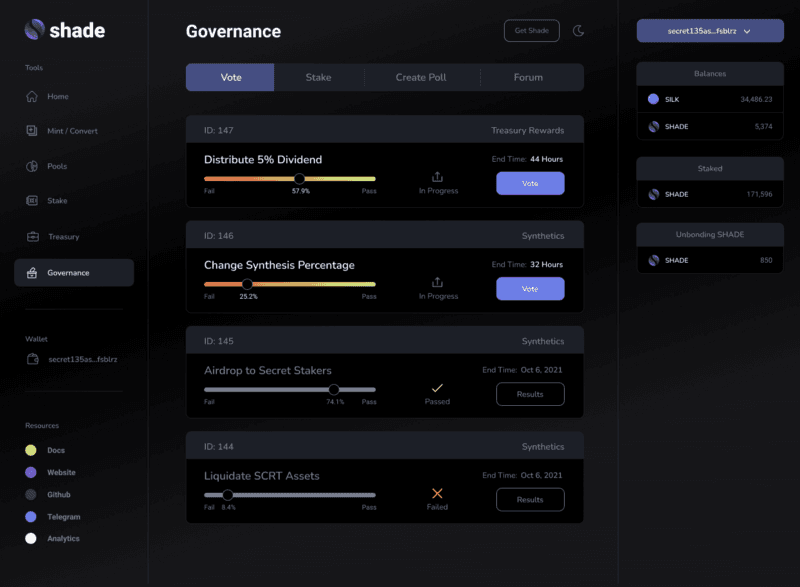Expand the secret135as...fsblrz wallet dropdown
Screen dimensions: 800x587
tap(710, 31)
